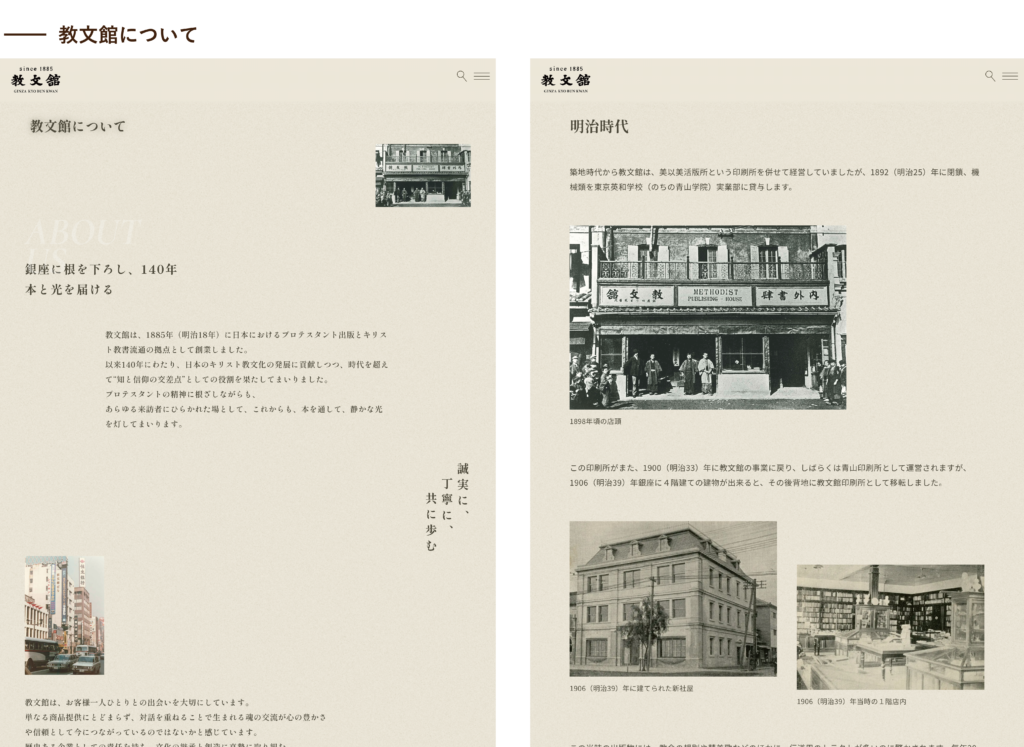
Task: Click the vertical text 共に歩む
Action: click(431, 522)
